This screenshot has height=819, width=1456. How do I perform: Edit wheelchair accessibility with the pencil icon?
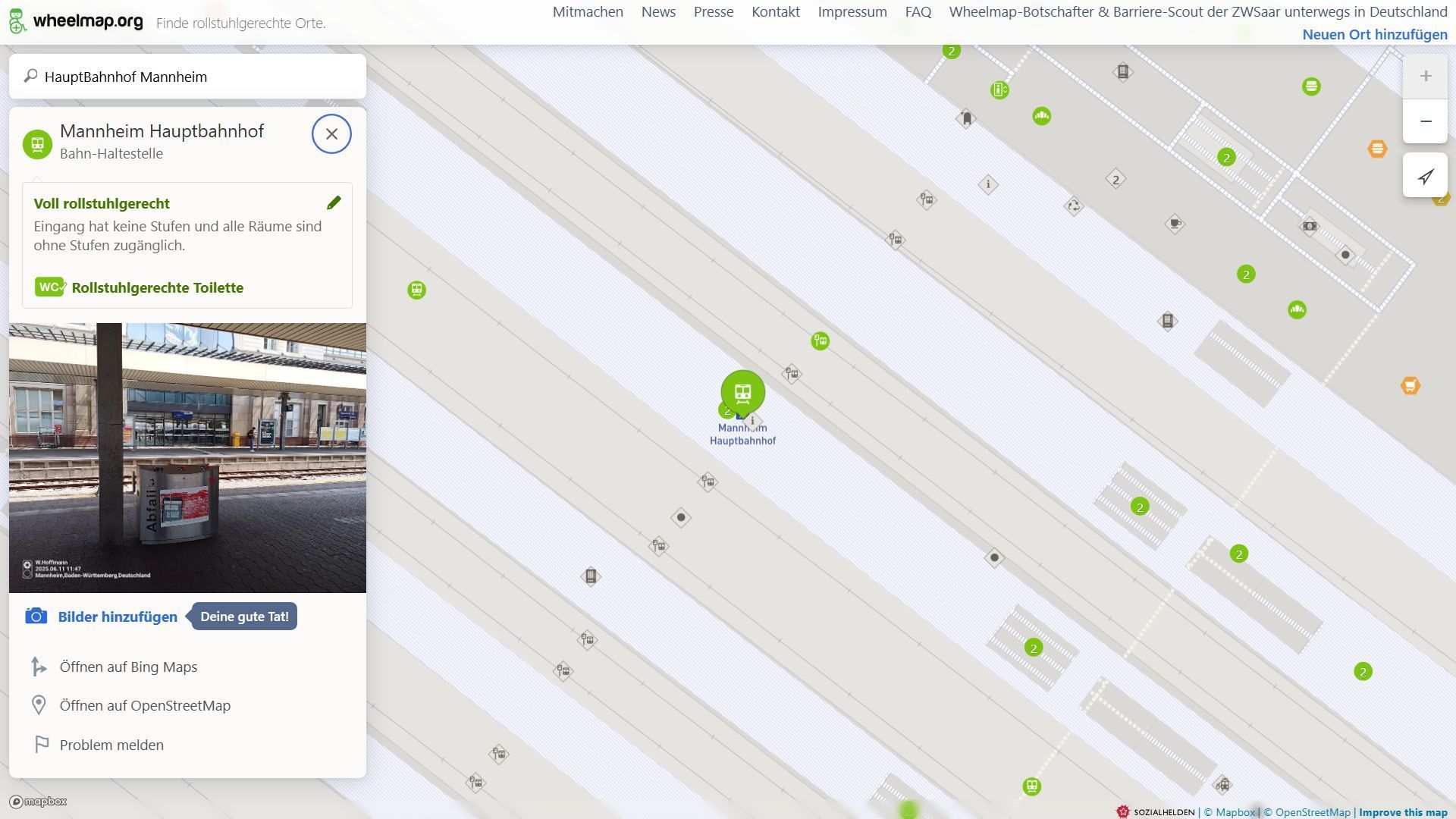coord(334,202)
